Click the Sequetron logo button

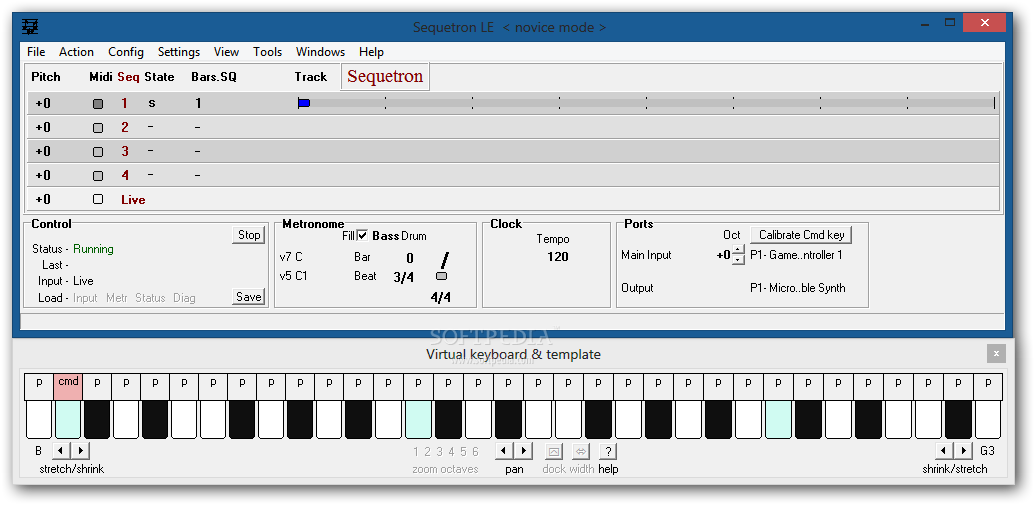pos(385,77)
